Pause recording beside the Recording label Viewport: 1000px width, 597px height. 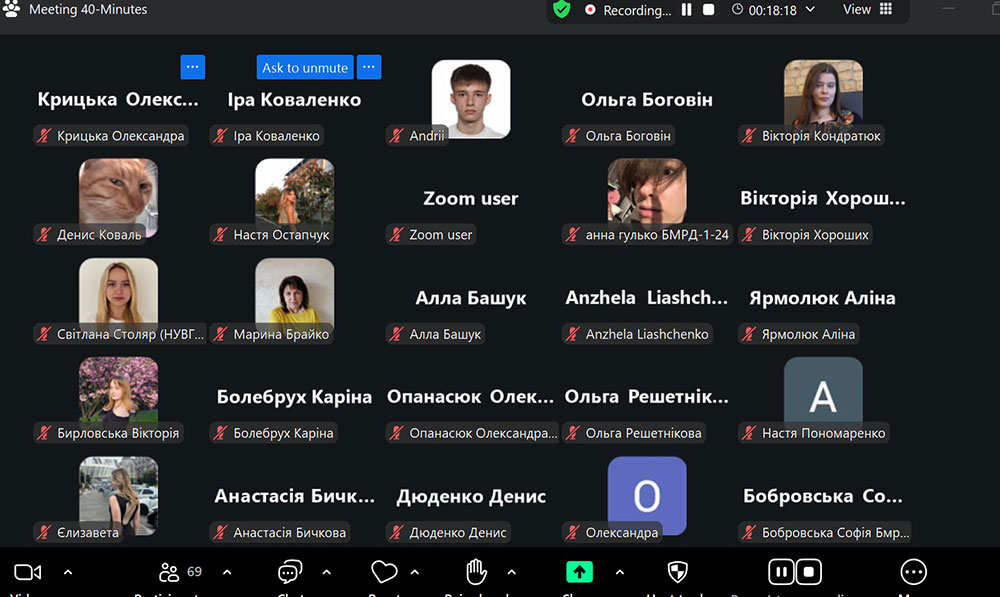pos(687,10)
